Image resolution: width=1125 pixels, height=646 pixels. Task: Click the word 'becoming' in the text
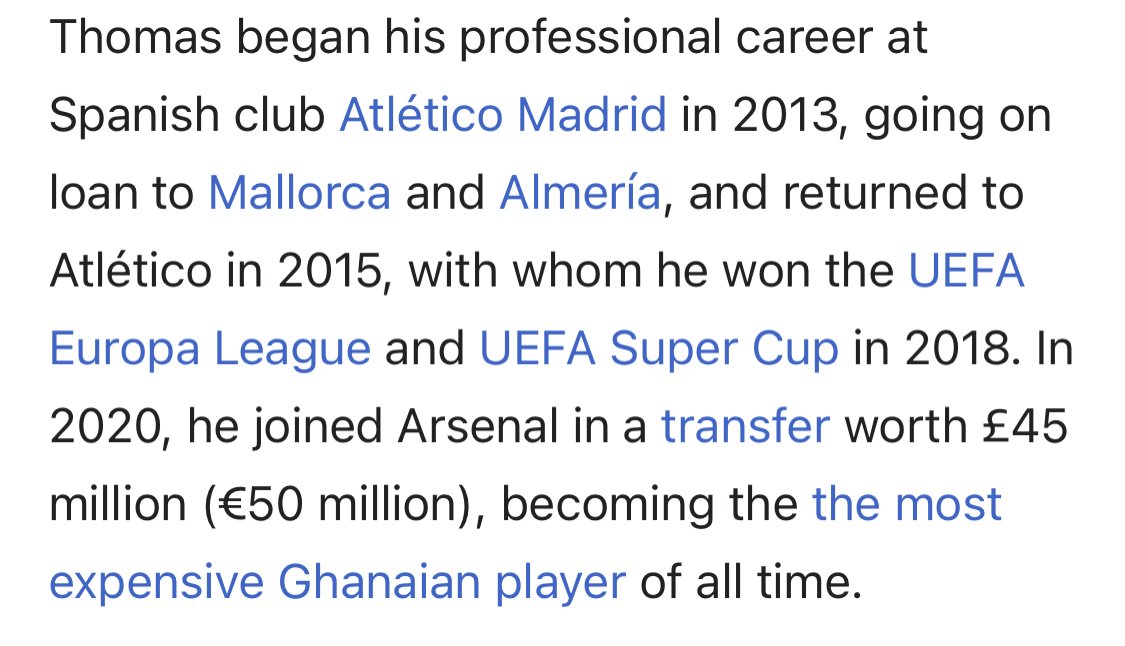coord(607,504)
